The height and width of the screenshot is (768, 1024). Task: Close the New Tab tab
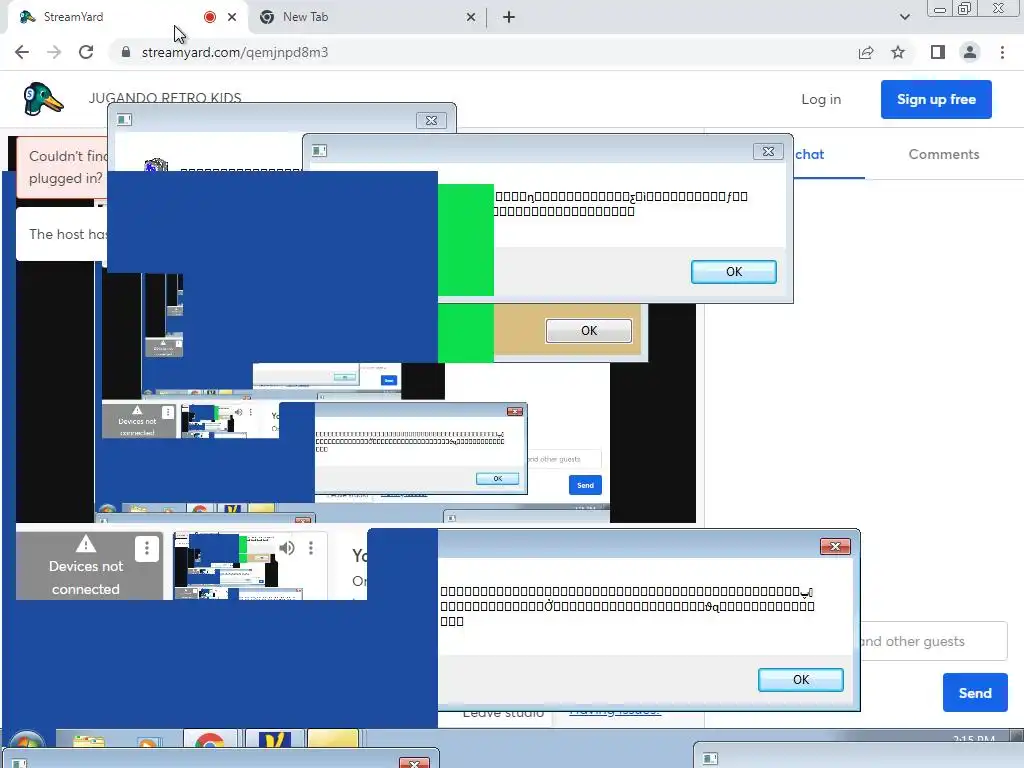pyautogui.click(x=471, y=17)
